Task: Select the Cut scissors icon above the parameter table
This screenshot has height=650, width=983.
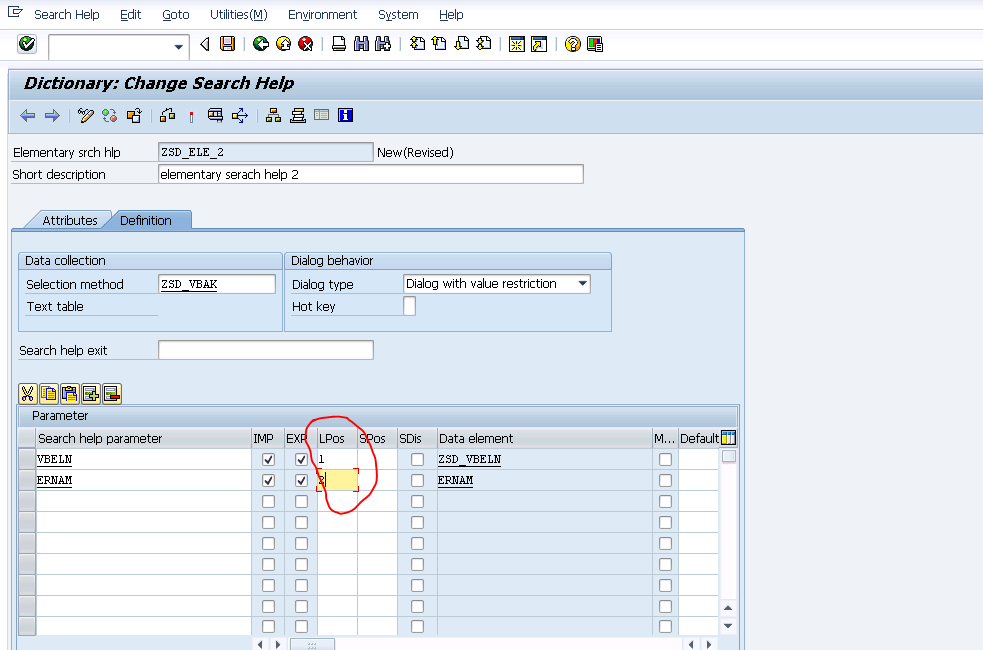Action: tap(28, 393)
